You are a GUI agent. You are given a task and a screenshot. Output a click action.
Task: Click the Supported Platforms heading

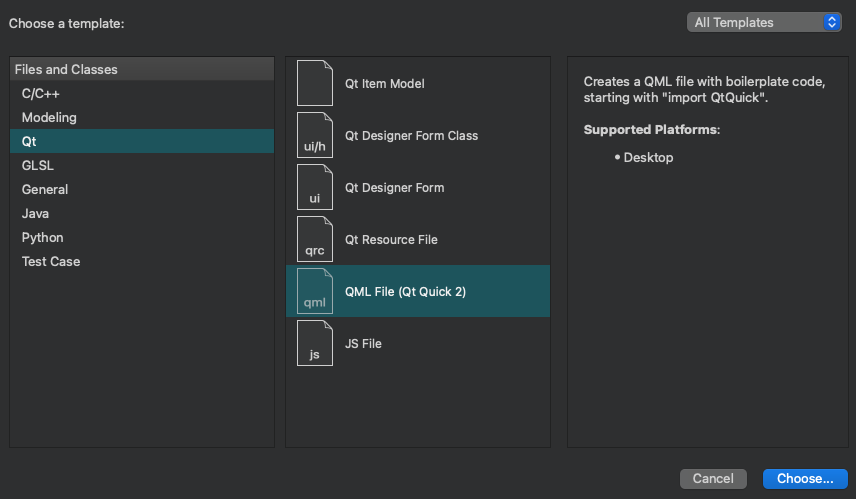coord(652,129)
